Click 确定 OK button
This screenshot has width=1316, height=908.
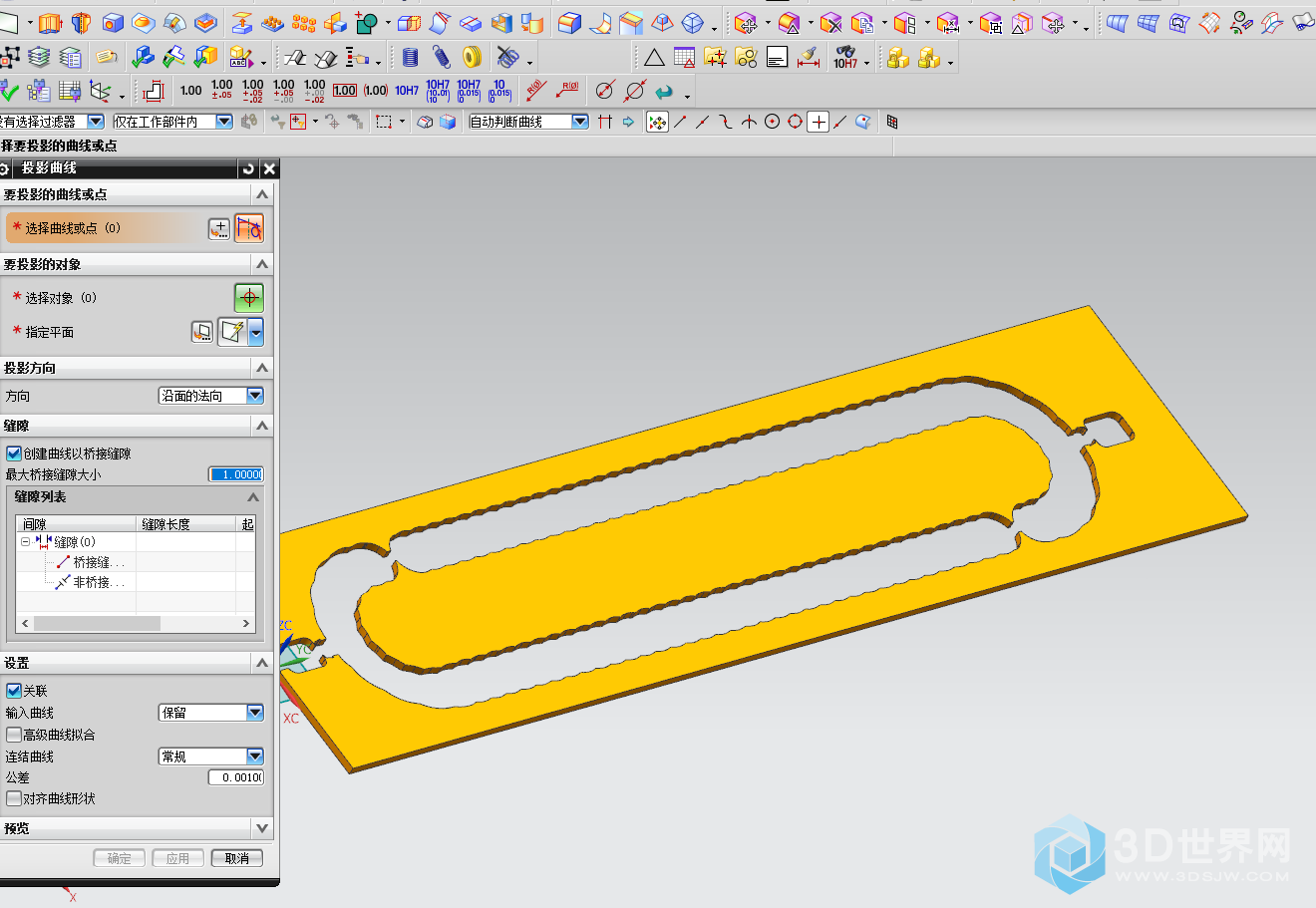pos(119,858)
